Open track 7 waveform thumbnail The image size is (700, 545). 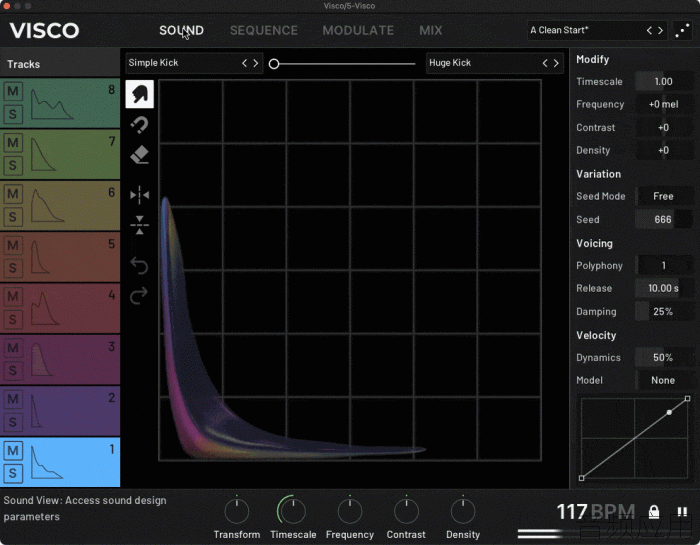pos(43,154)
